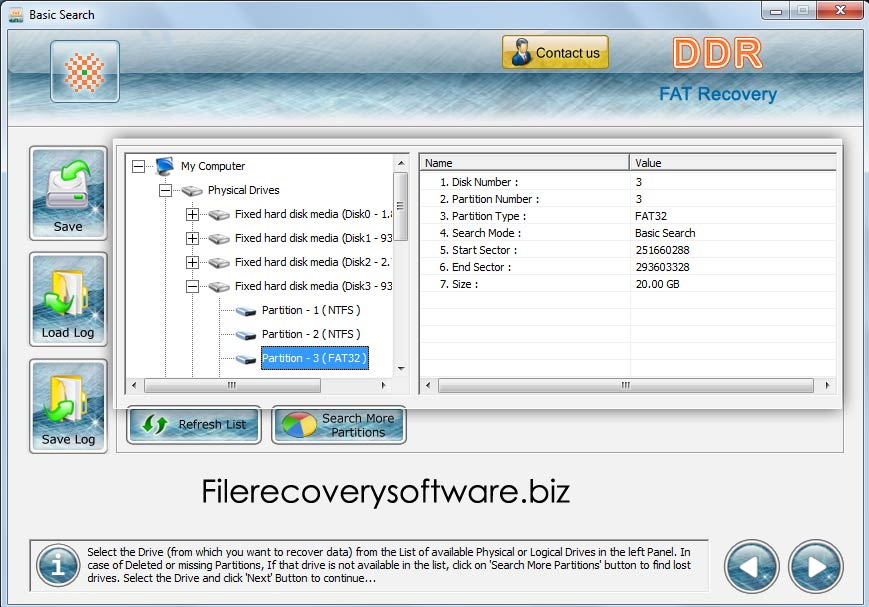Click the '6. End Sector :' row
This screenshot has height=607, width=869.
click(628, 267)
